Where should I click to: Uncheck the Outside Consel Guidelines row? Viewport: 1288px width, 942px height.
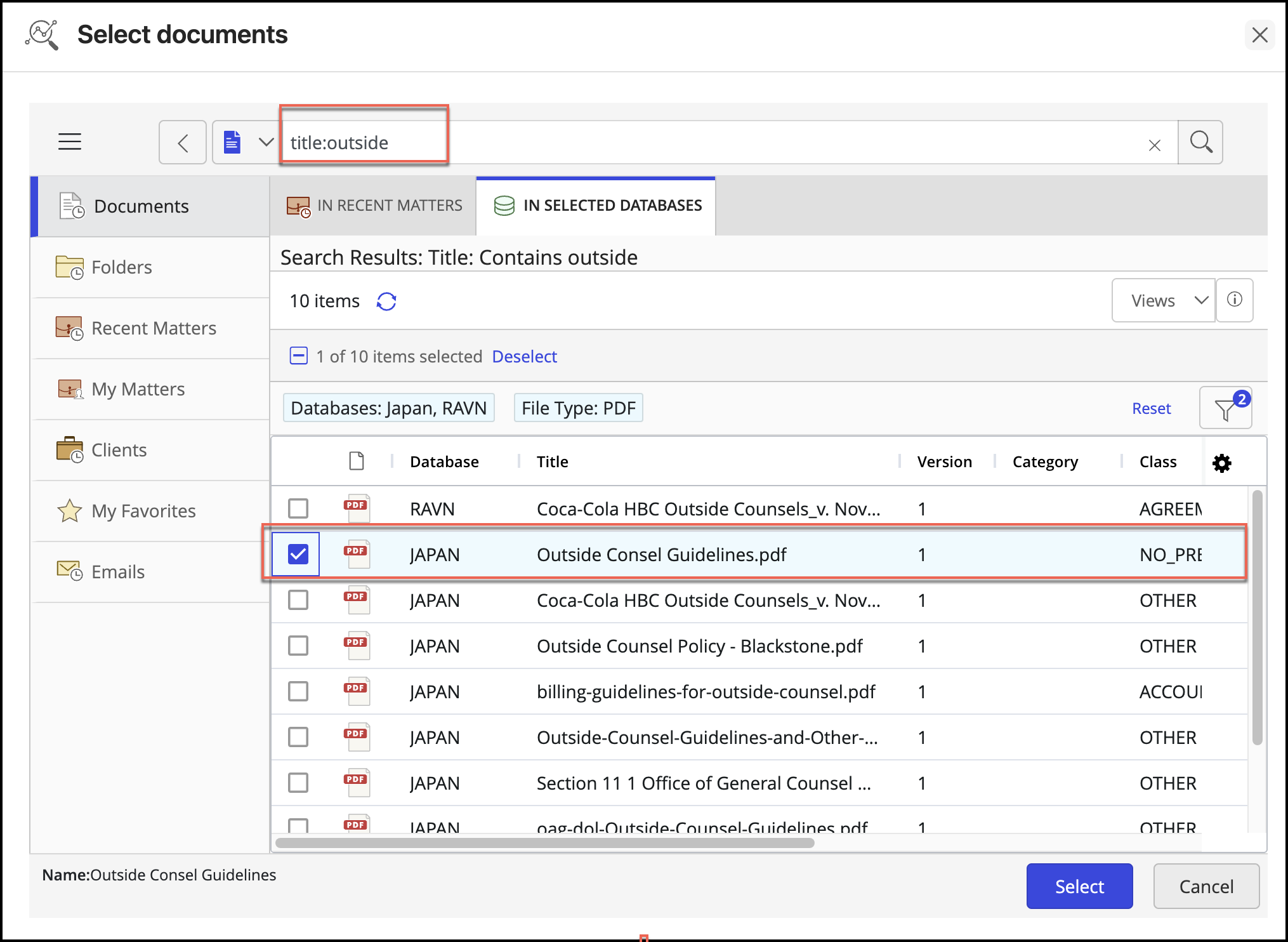(x=298, y=554)
